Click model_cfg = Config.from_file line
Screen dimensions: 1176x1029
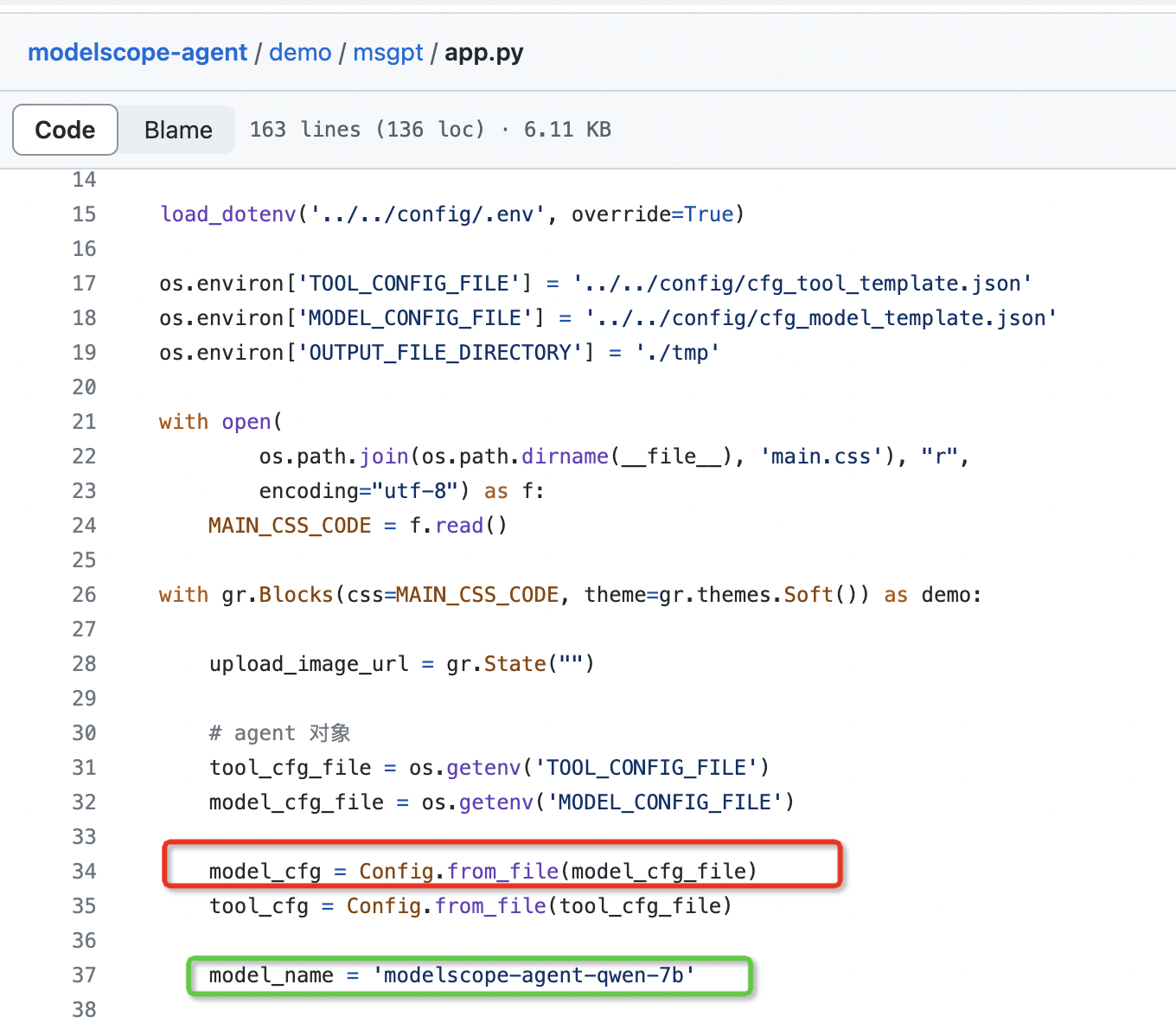click(x=483, y=872)
